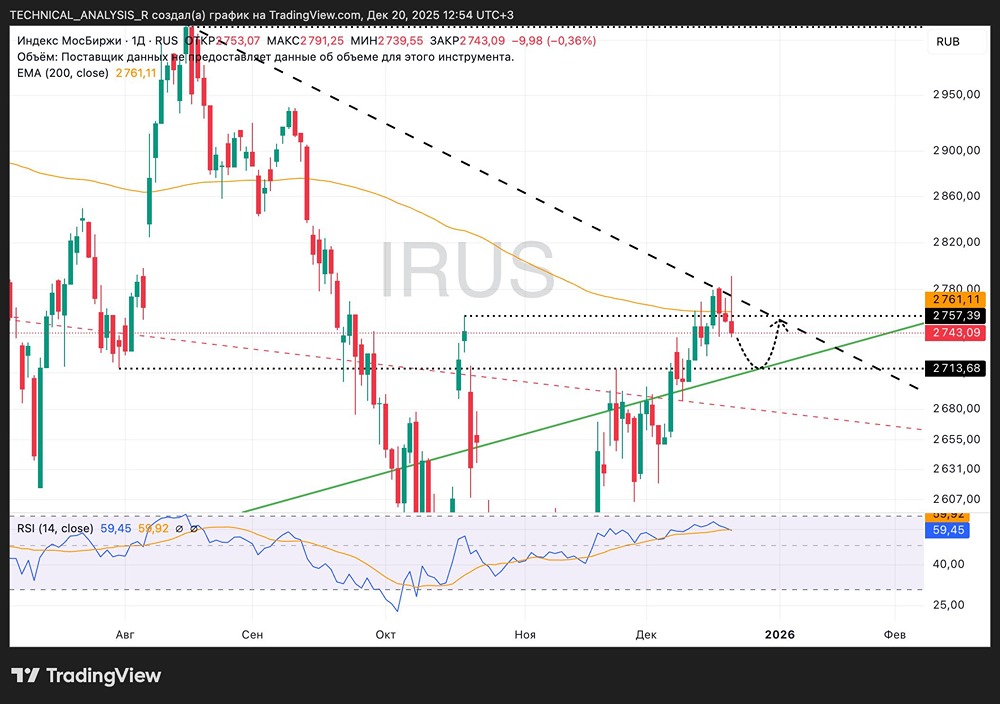Click the 'Фев' time axis label
Viewport: 1000px width, 704px height.
pos(894,634)
